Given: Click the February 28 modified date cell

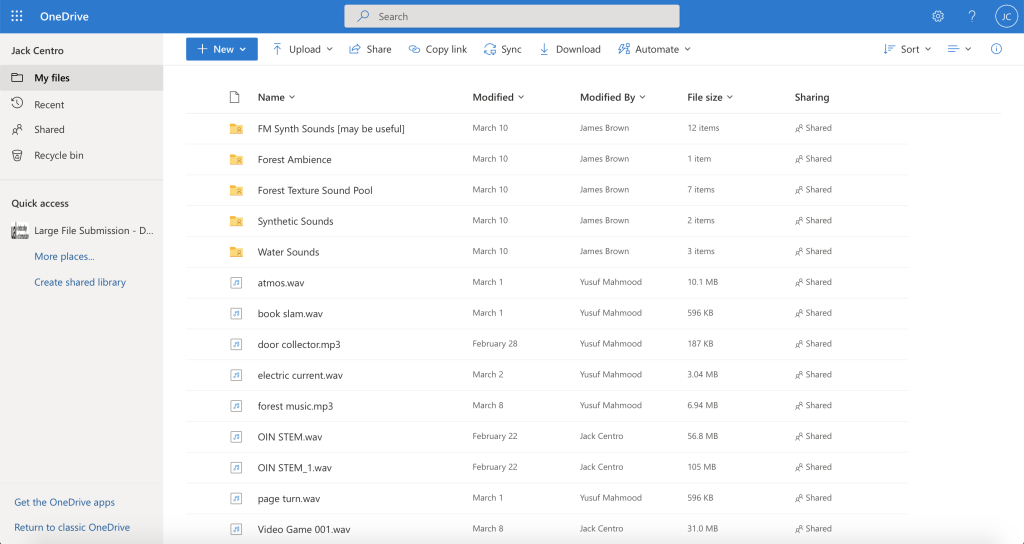Looking at the screenshot, I should pos(494,344).
